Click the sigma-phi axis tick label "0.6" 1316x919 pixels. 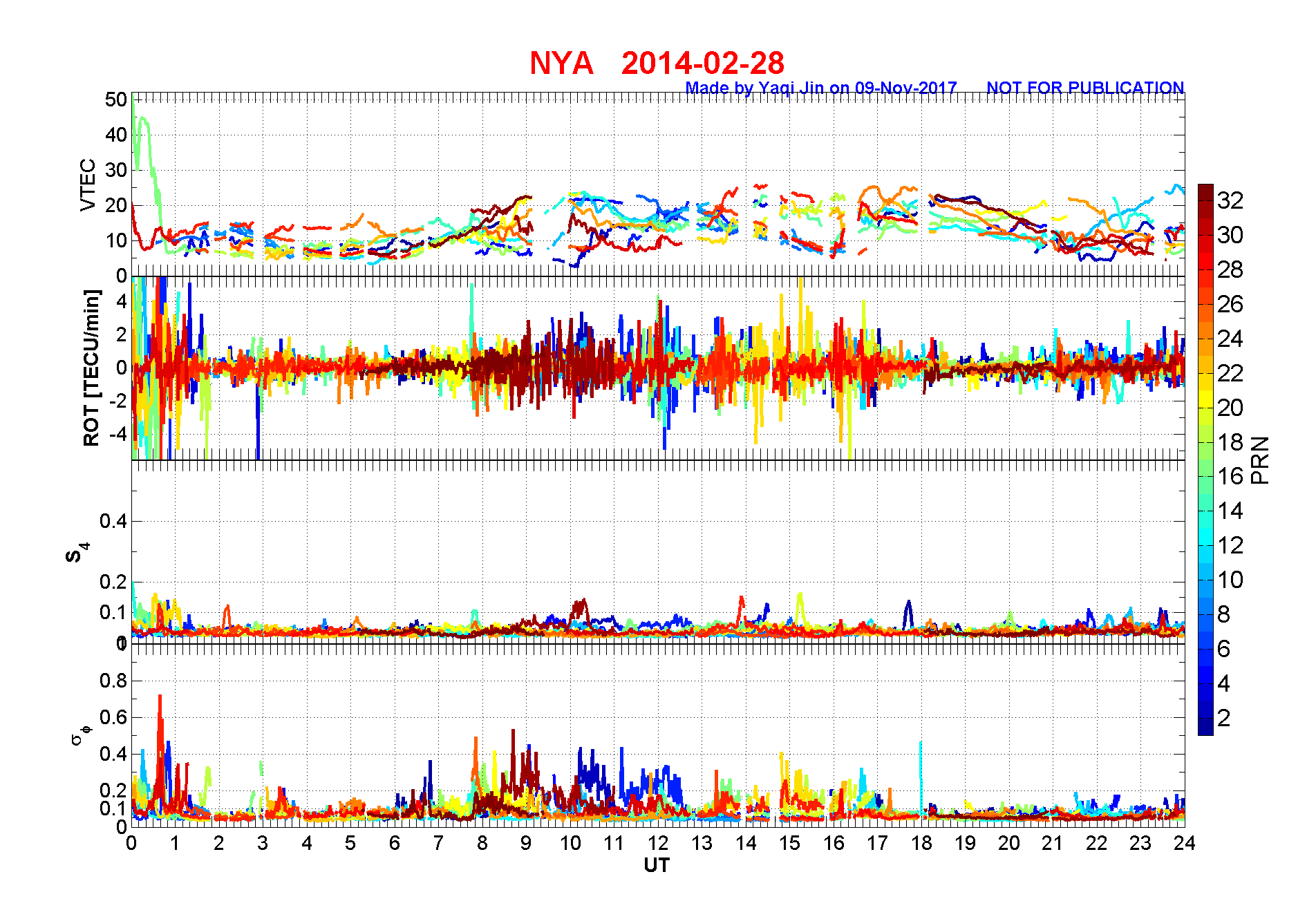(x=113, y=717)
